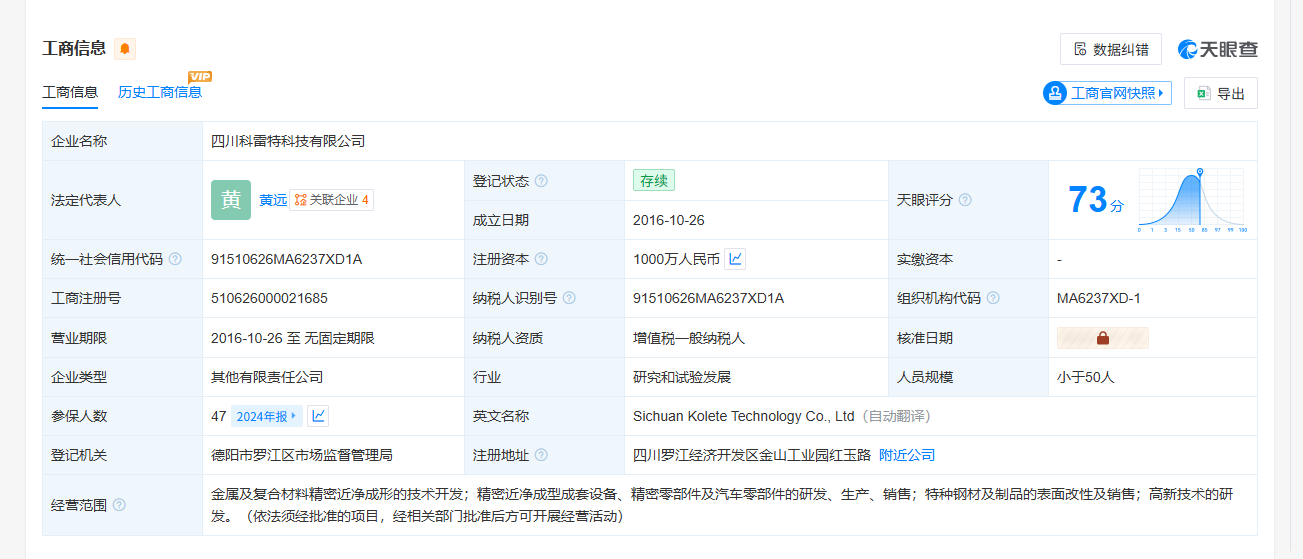This screenshot has height=559, width=1303.
Task: Click the 统一社会信用代码 value 91510626MA6237XD1A
Action: coord(286,259)
